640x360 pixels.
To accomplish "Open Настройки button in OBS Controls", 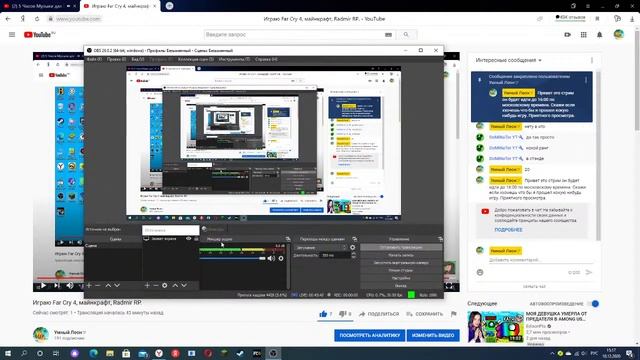I will pyautogui.click(x=401, y=278).
